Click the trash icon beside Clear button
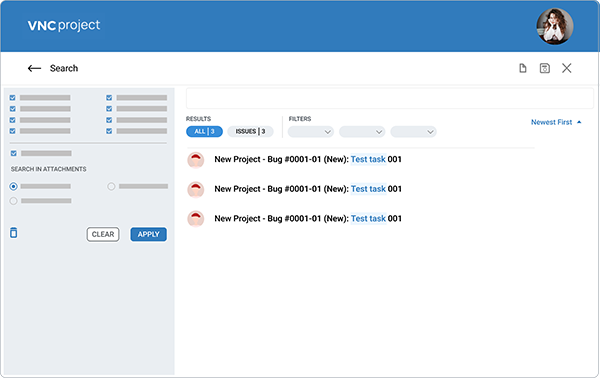The height and width of the screenshot is (378, 600). 13,232
